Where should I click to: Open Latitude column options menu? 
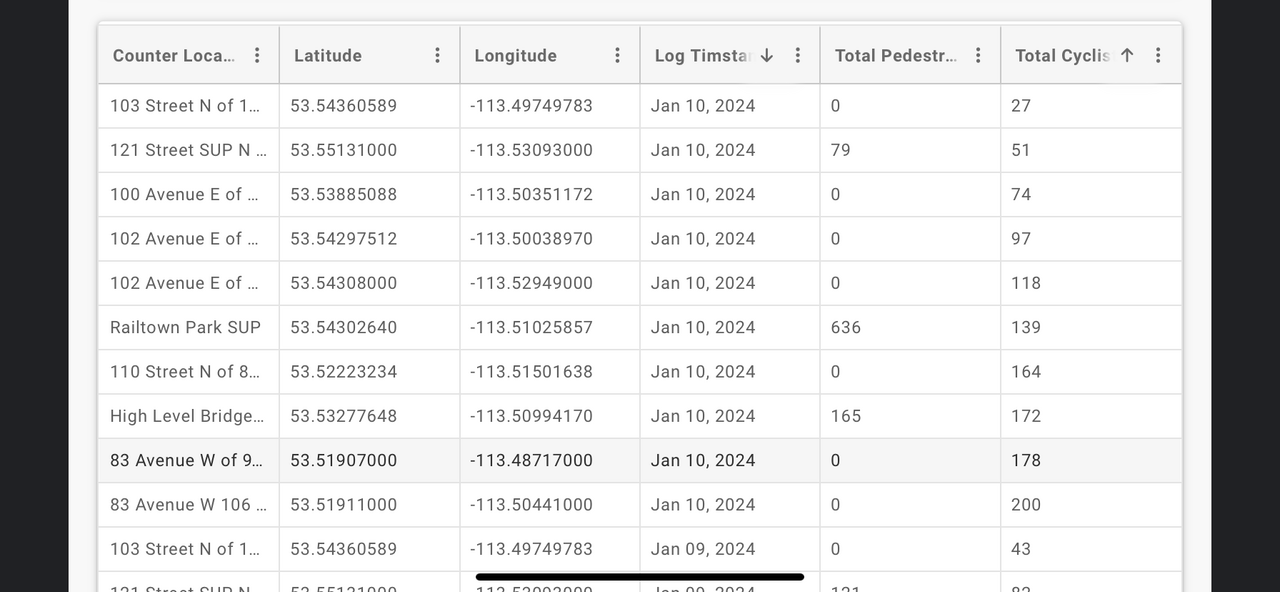click(x=437, y=55)
